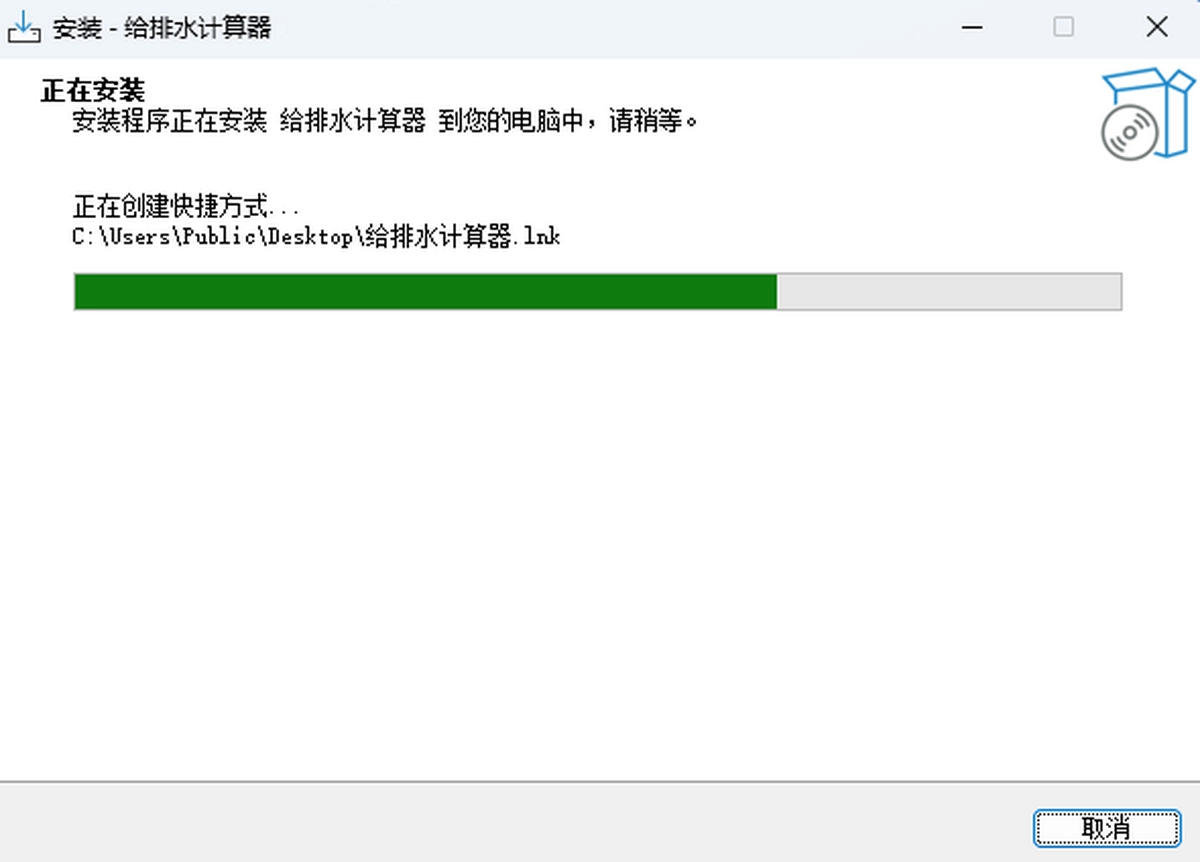Image resolution: width=1200 pixels, height=862 pixels.
Task: Click the window title 安装 - 给排水计算器
Action: tap(162, 28)
